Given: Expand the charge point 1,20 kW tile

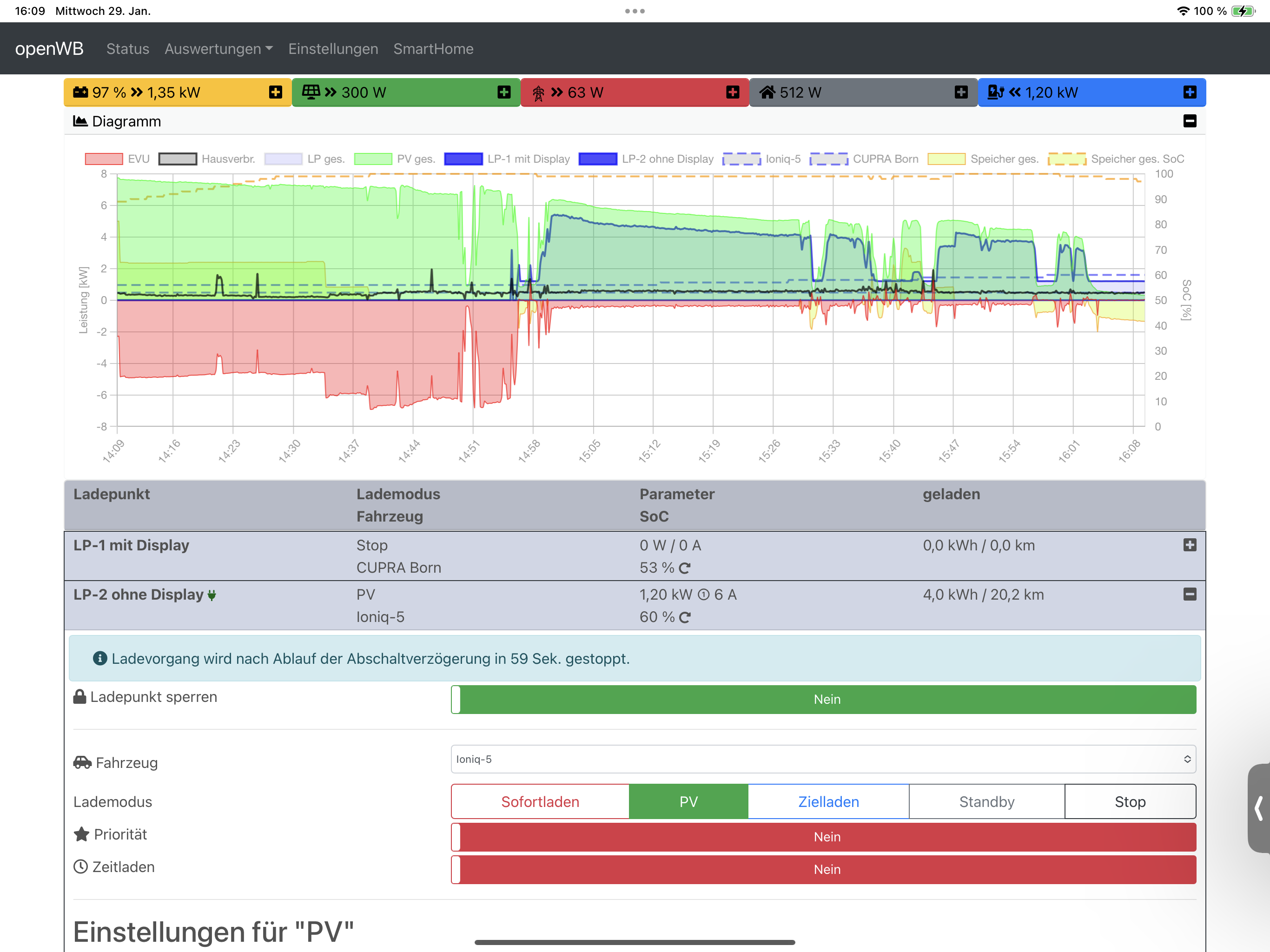Looking at the screenshot, I should click(x=1190, y=93).
